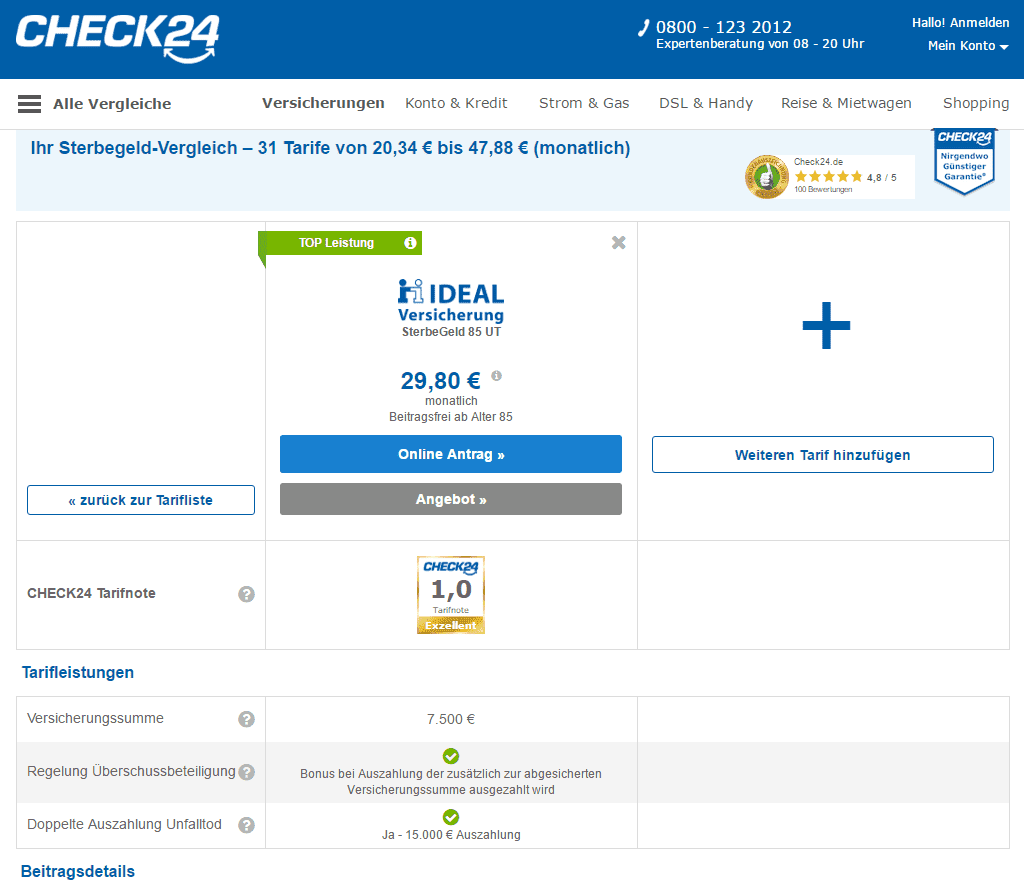Screen dimensions: 1024x889
Task: Click Weiteren Tarif hinzufügen button
Action: click(x=823, y=454)
